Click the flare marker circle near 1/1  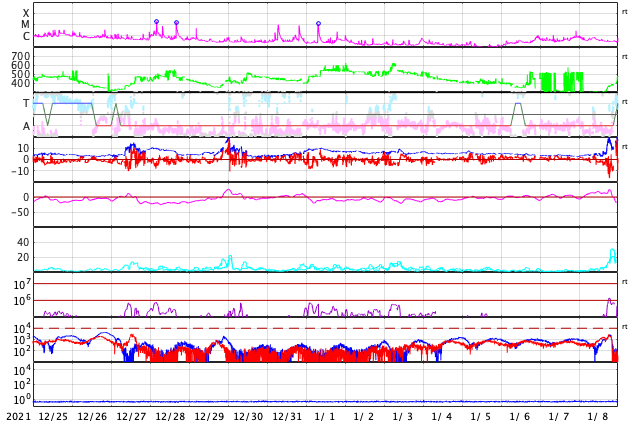click(x=318, y=24)
